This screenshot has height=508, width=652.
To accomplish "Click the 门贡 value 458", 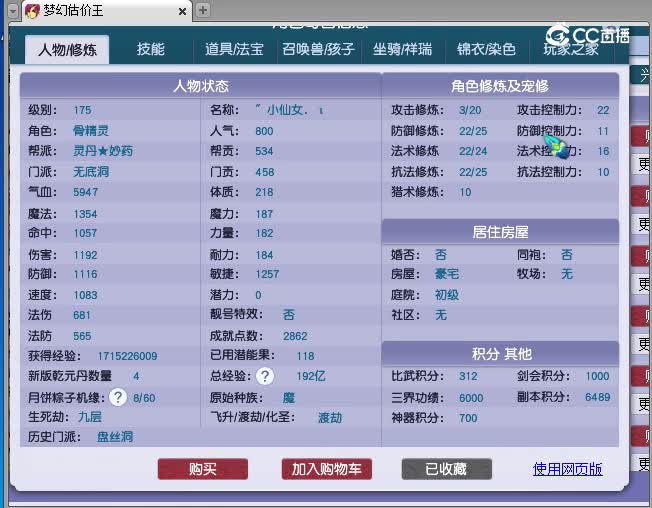I will (x=265, y=172).
